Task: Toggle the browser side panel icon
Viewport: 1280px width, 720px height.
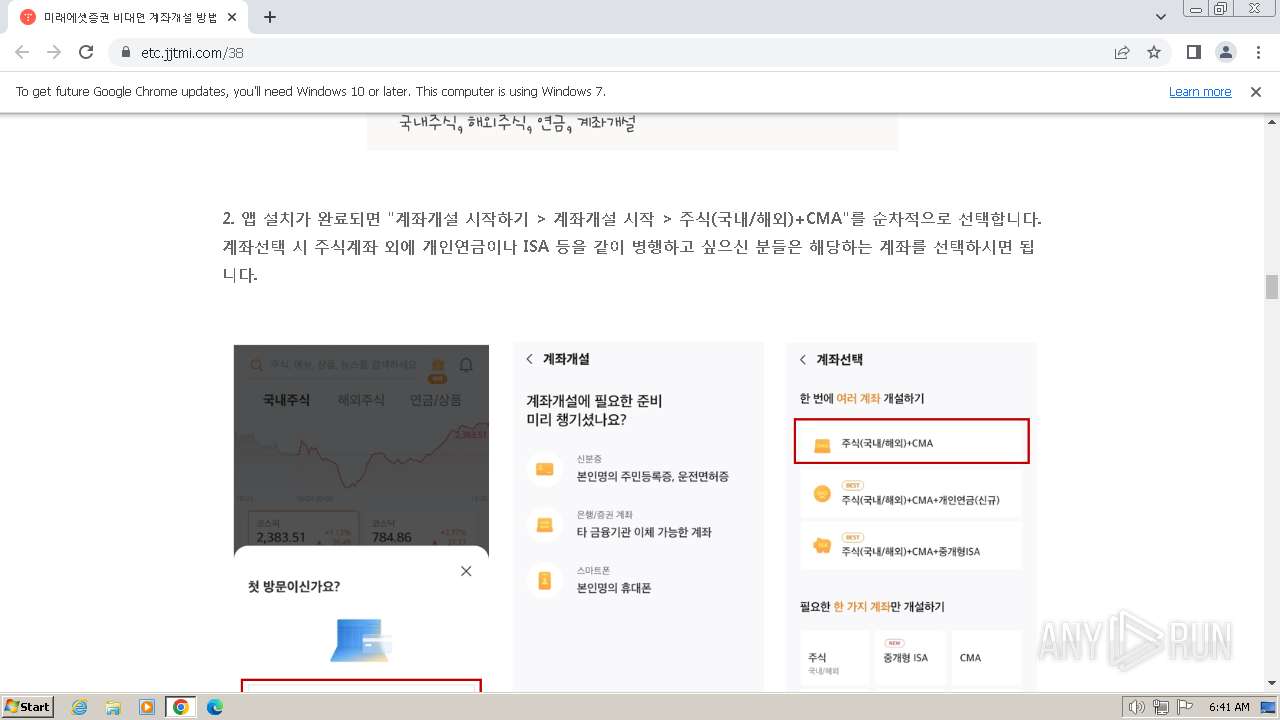Action: point(1193,52)
